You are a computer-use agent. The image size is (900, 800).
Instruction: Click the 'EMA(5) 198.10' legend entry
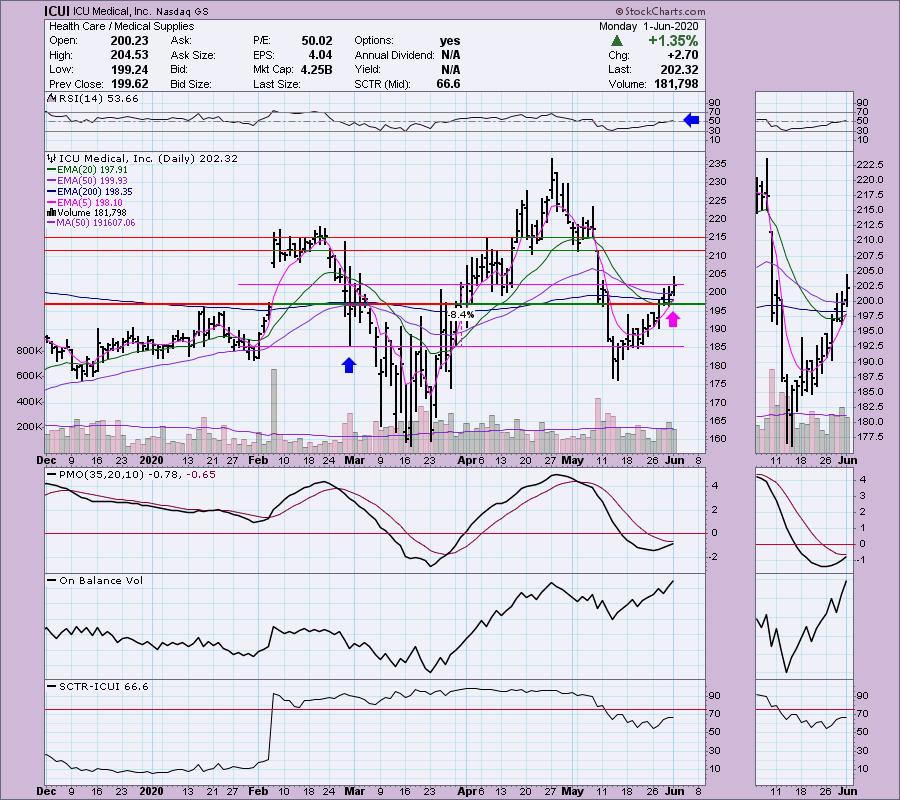point(90,203)
